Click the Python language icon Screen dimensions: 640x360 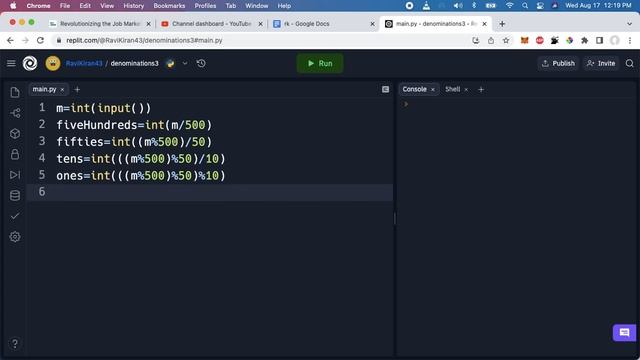(170, 63)
